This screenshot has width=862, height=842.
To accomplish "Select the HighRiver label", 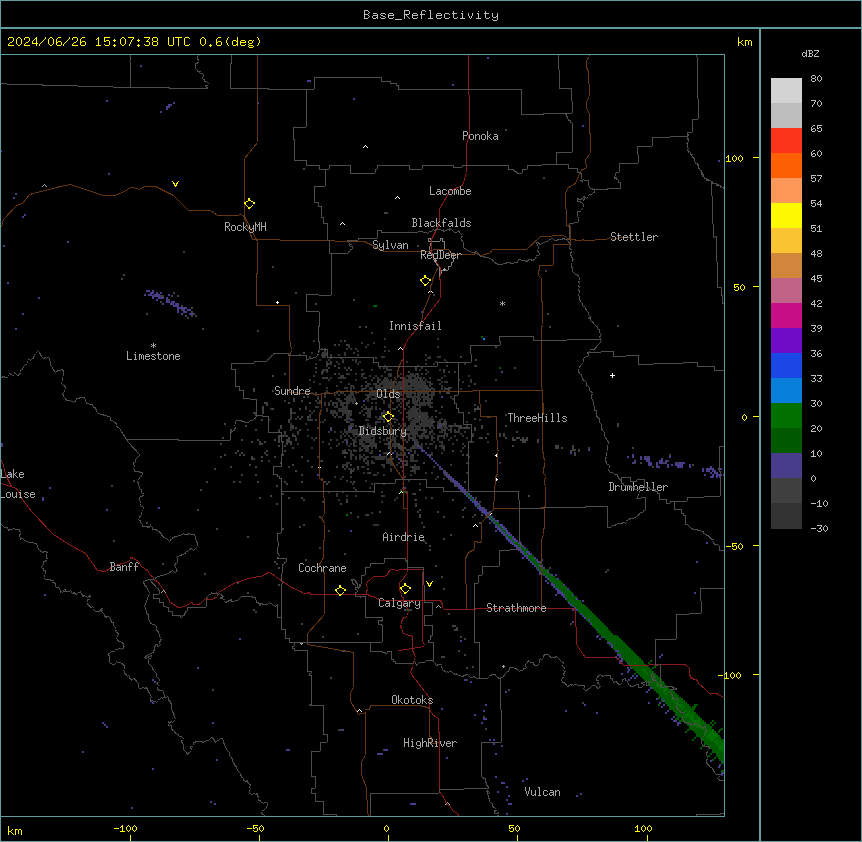I will (430, 743).
